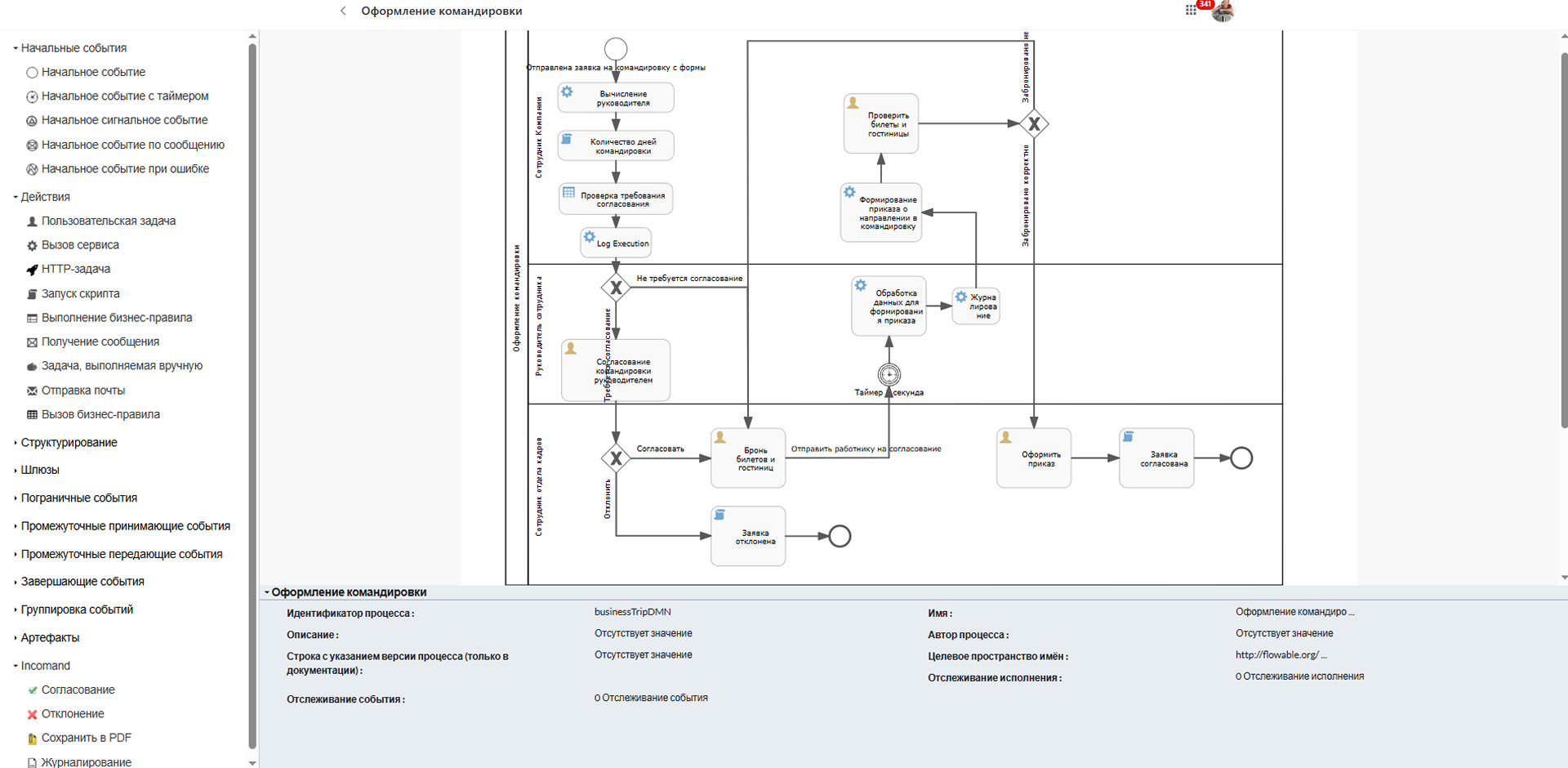Click the back arrow beside the process title
Viewport: 1568px width, 768px height.
click(x=343, y=11)
